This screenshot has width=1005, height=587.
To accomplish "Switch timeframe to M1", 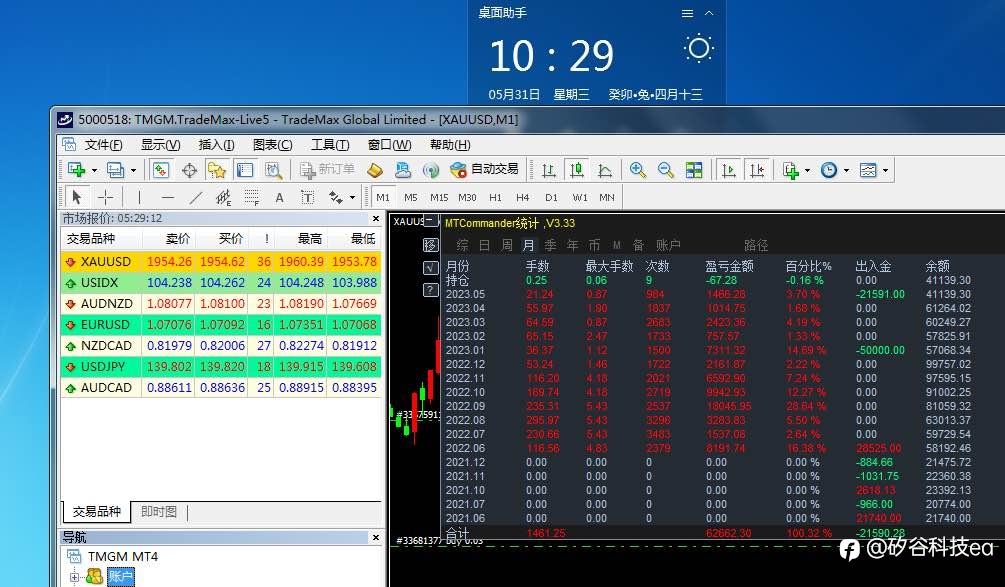I will pyautogui.click(x=383, y=197).
